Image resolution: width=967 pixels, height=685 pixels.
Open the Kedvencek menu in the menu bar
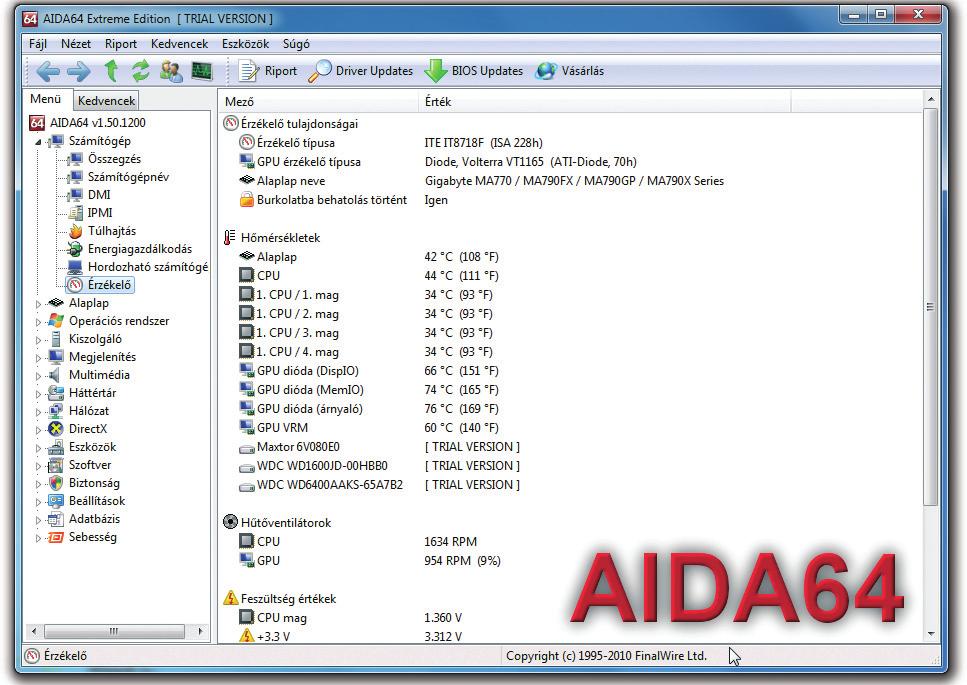tap(179, 44)
